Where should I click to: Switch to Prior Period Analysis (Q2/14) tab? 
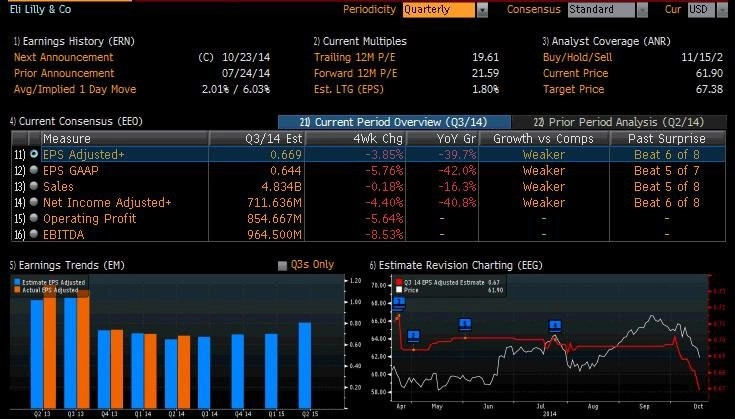(619, 122)
